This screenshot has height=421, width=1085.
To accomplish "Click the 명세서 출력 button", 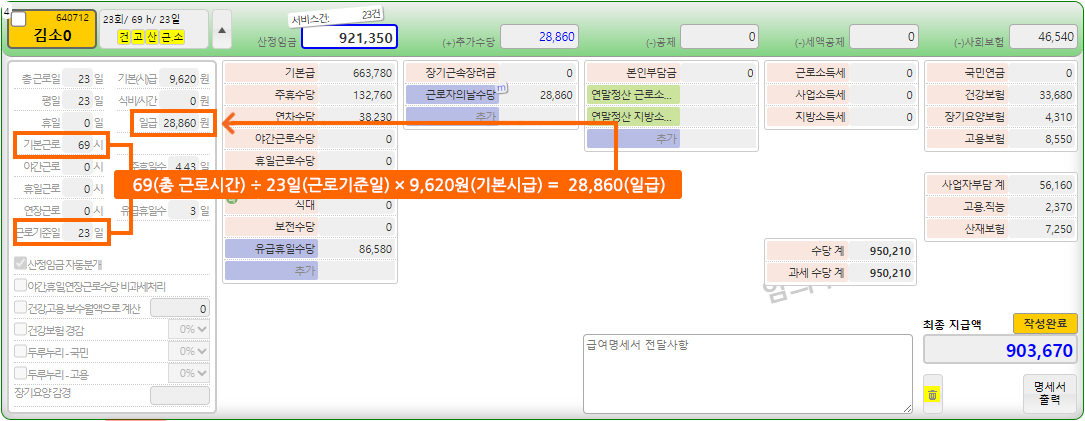I will click(x=1050, y=394).
